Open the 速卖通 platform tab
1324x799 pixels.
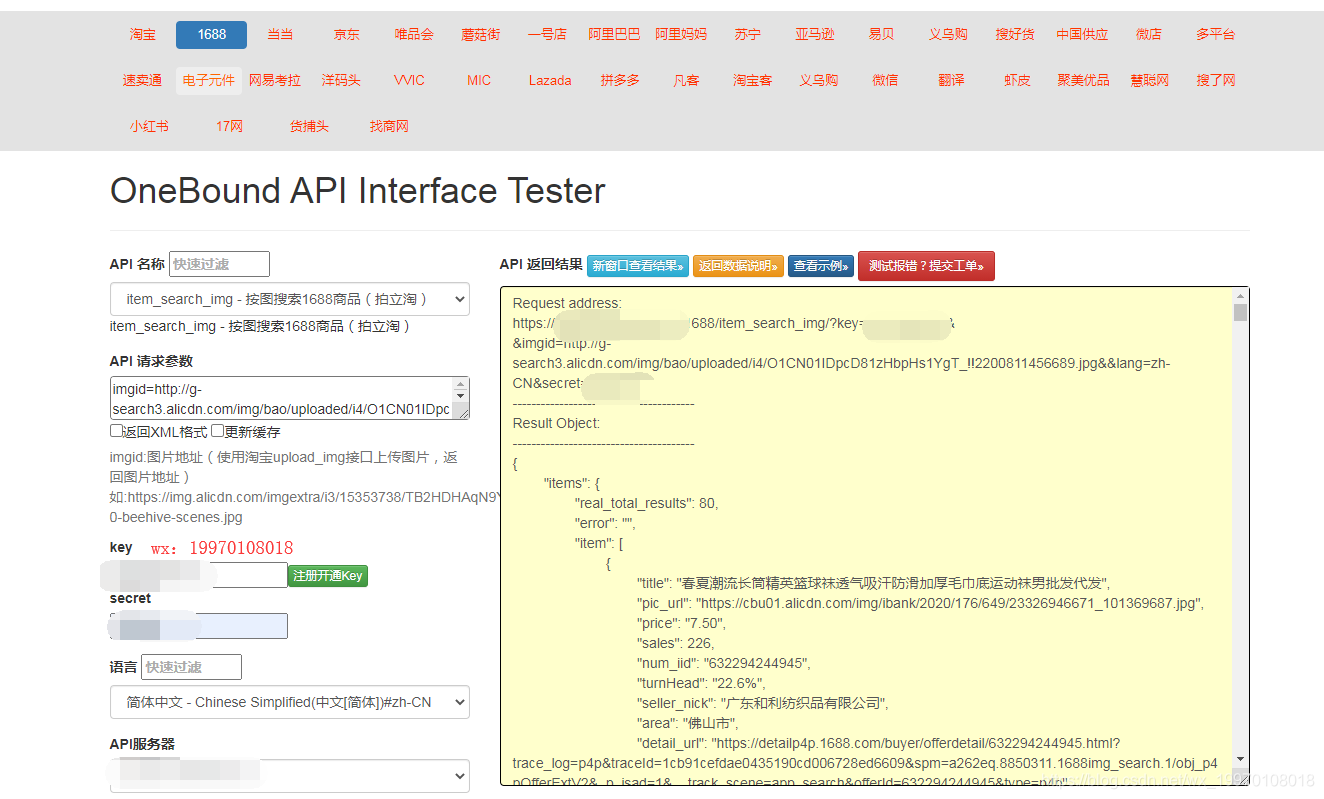coord(142,80)
